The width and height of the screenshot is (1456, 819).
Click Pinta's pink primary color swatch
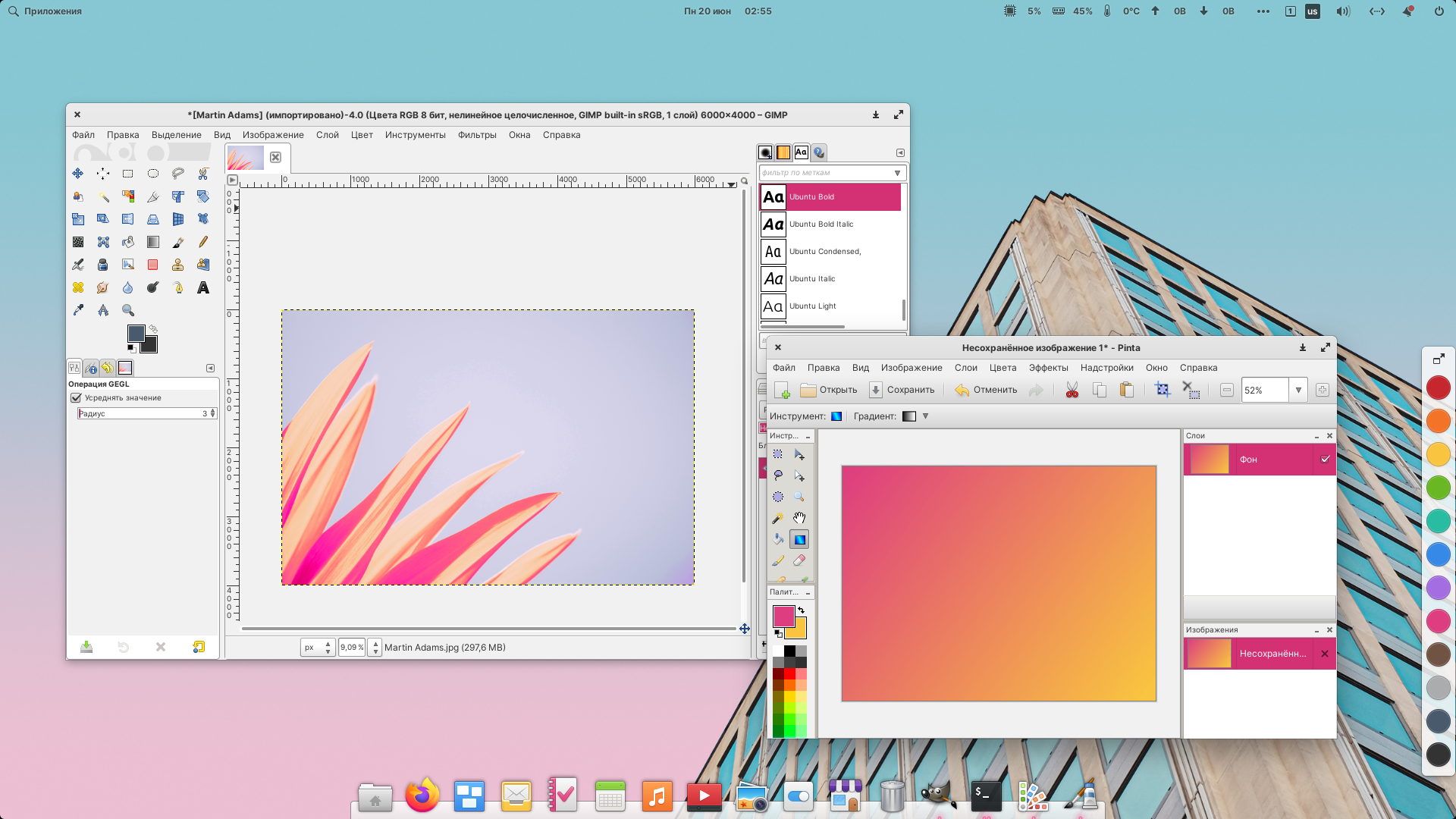coord(783,615)
